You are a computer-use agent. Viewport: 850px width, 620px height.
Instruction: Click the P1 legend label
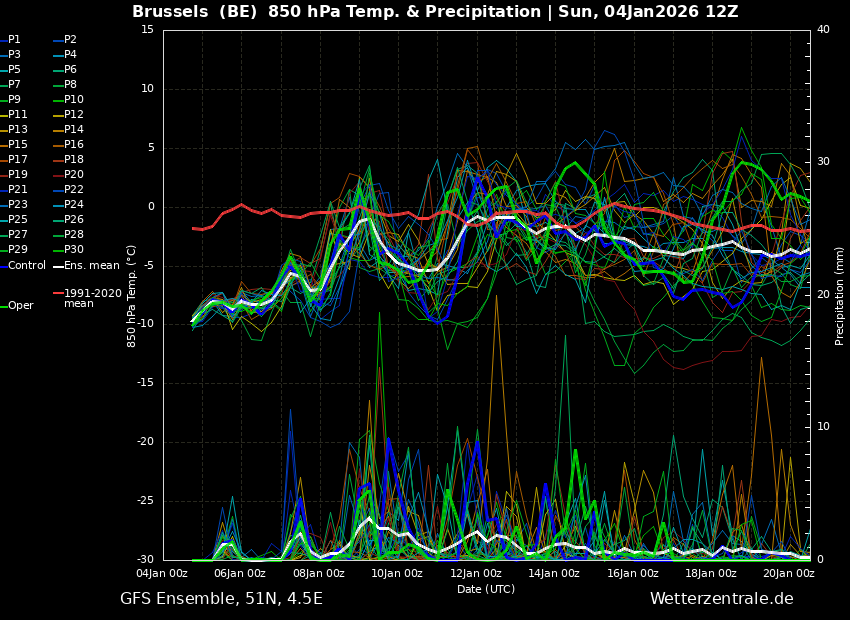click(x=14, y=40)
